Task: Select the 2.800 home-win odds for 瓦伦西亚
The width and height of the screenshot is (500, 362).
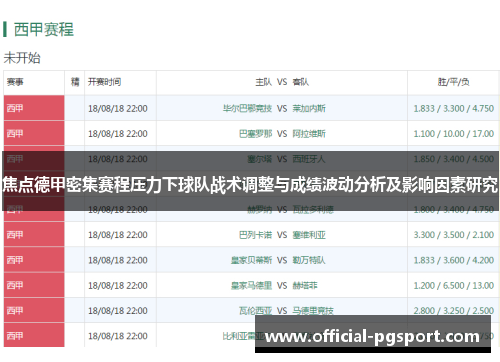Action: click(424, 311)
